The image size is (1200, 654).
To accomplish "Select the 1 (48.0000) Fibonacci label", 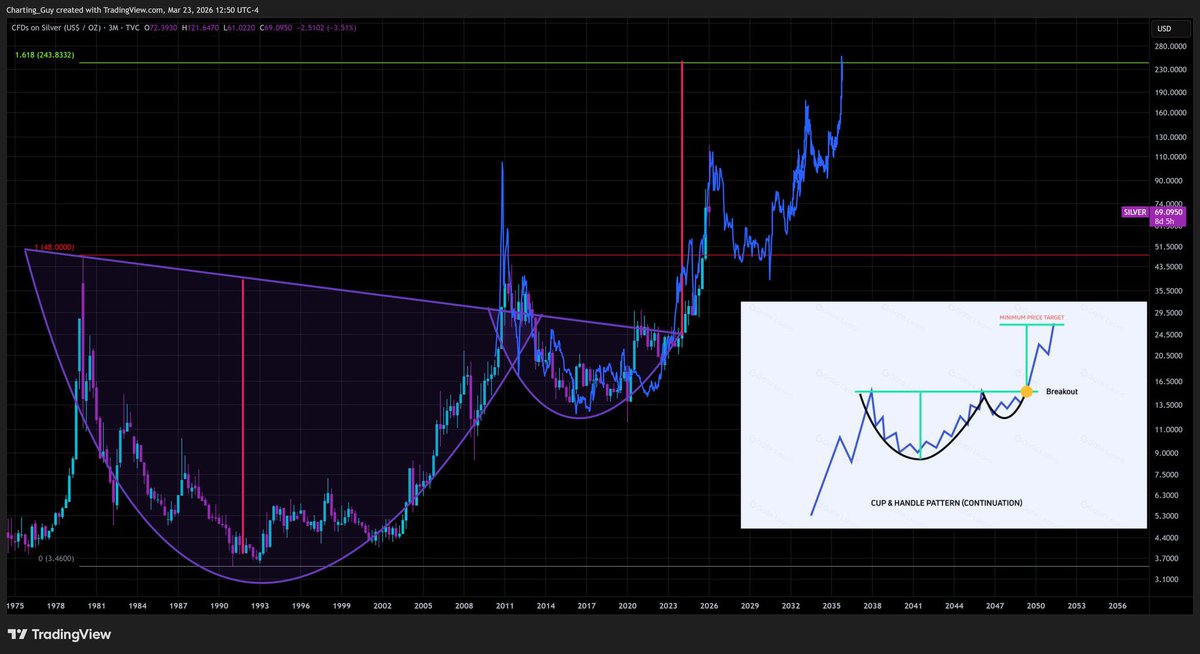I will point(55,247).
